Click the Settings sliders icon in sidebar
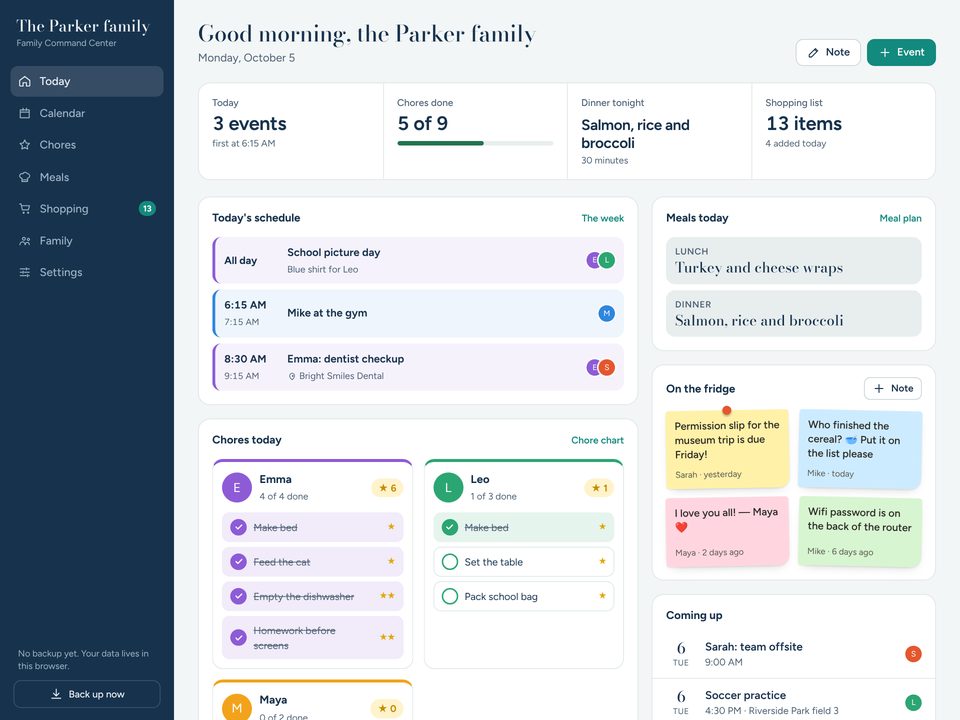This screenshot has height=720, width=960. 24,272
